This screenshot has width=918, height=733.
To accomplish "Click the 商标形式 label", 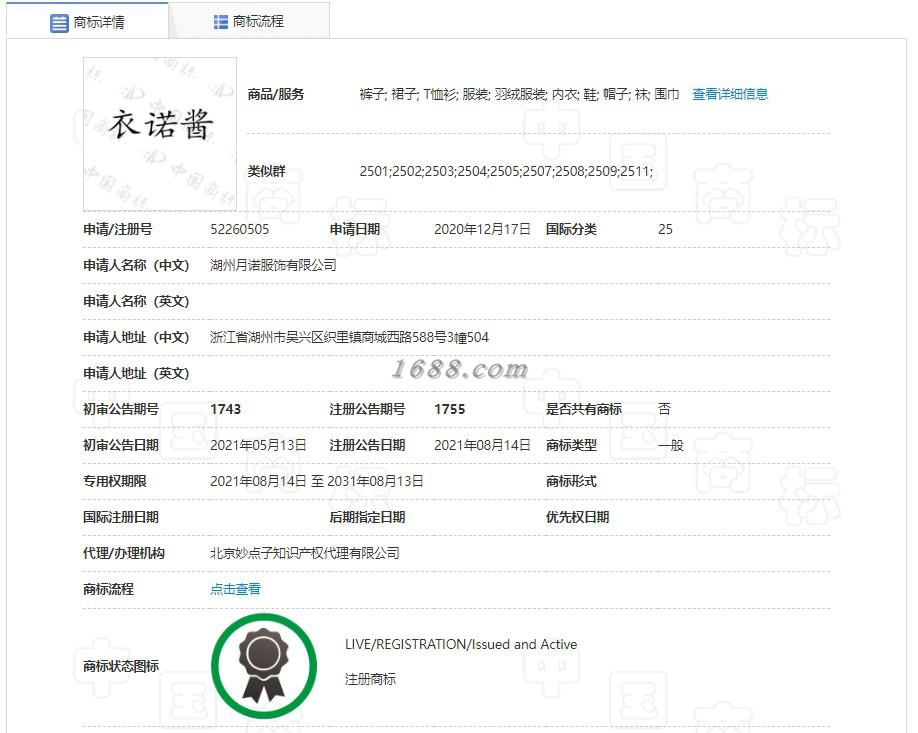I will [571, 481].
